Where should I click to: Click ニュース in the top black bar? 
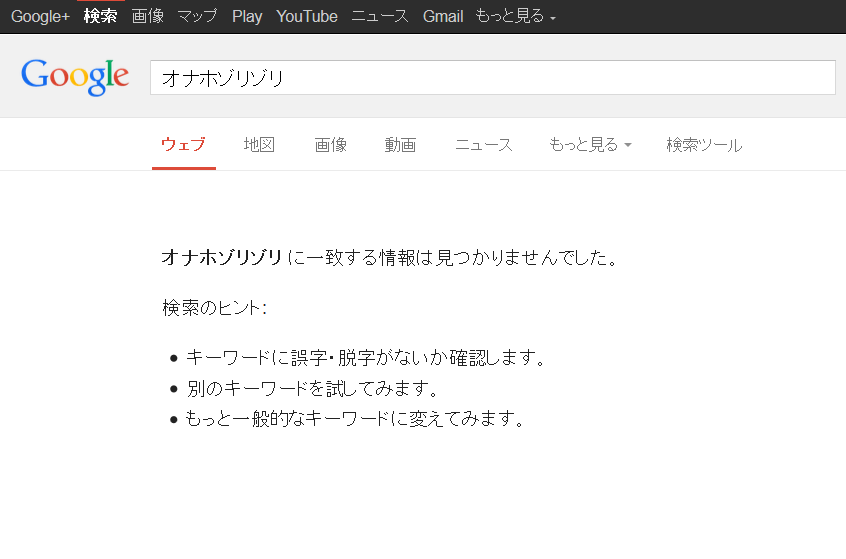tap(380, 16)
